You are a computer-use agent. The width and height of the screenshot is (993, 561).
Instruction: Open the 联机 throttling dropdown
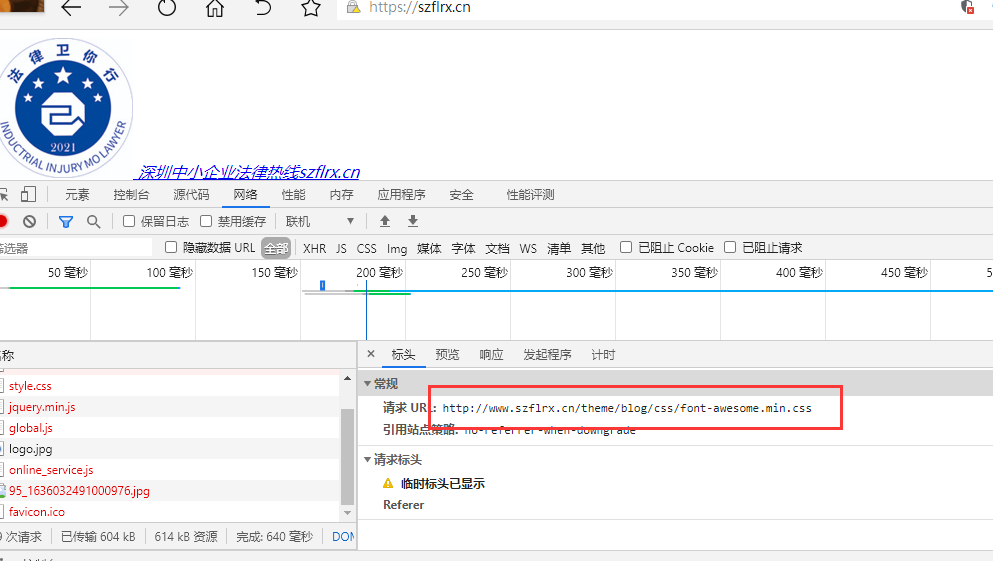pyautogui.click(x=320, y=221)
